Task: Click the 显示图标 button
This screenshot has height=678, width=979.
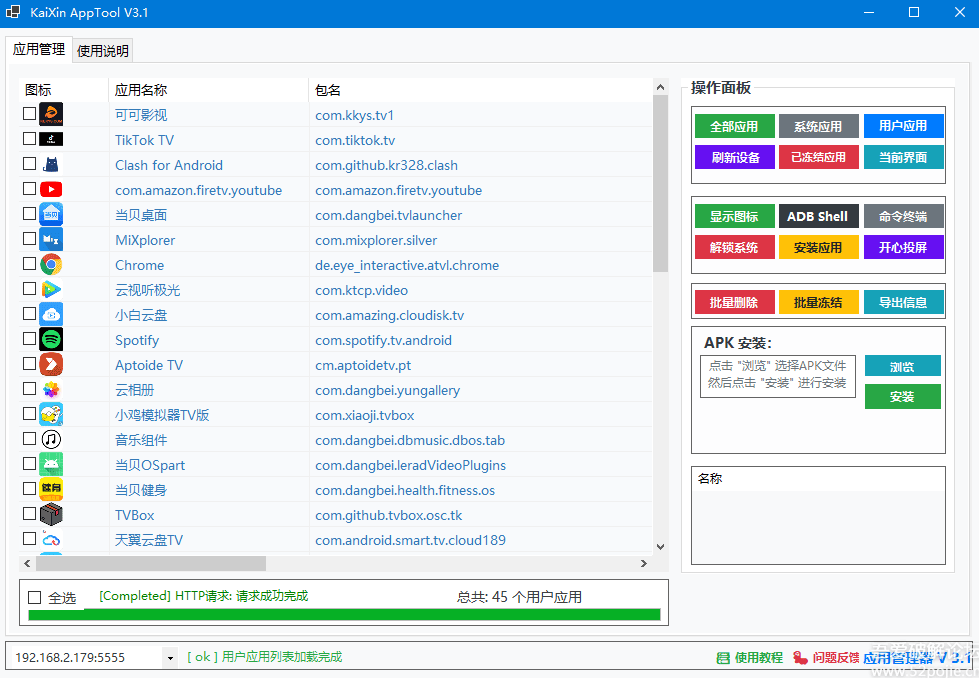Action: pos(734,216)
